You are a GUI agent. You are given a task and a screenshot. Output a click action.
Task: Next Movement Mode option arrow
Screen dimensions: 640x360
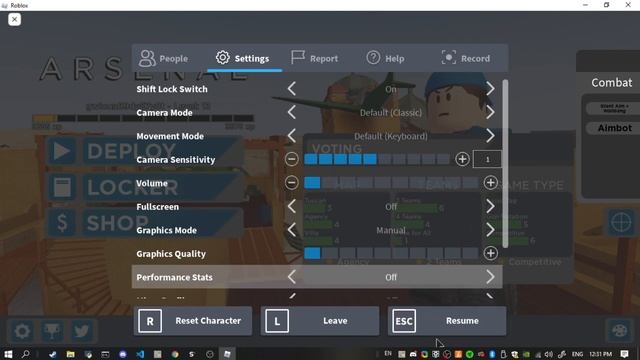click(x=490, y=136)
